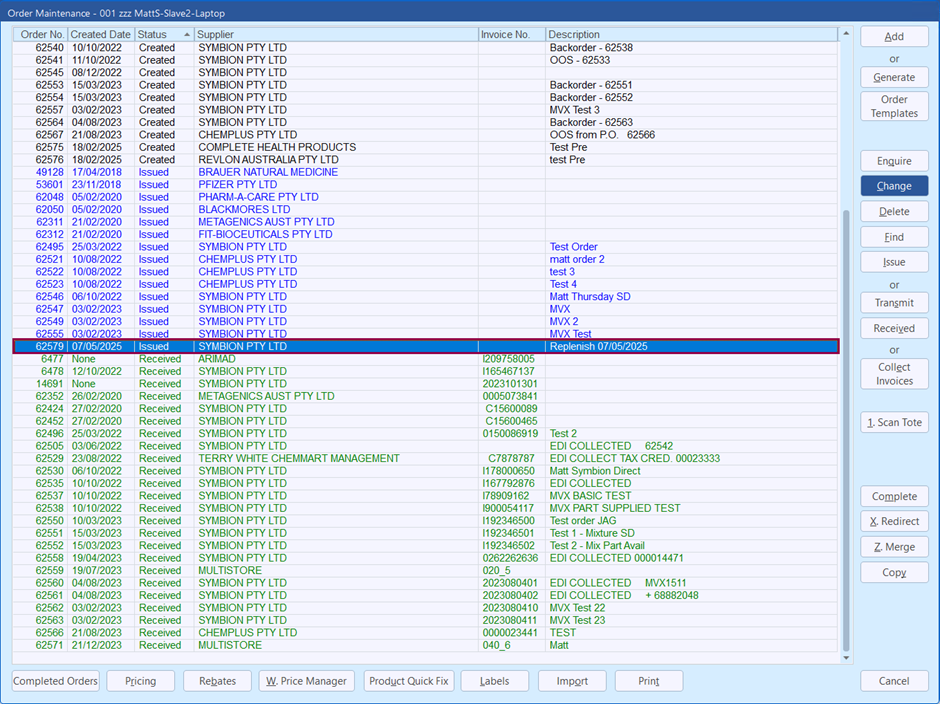Select order 62575 Complete Health Products row
Screen dimensions: 940x704
277,147
